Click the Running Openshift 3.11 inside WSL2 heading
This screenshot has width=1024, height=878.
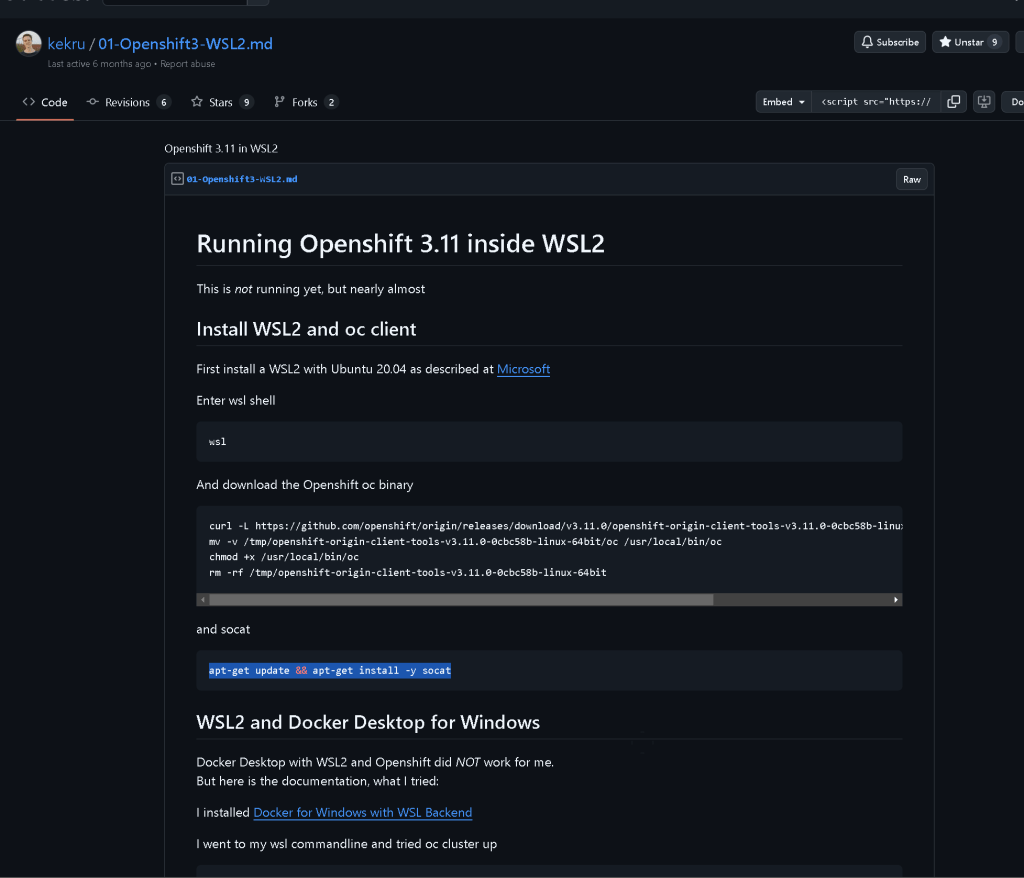point(400,244)
